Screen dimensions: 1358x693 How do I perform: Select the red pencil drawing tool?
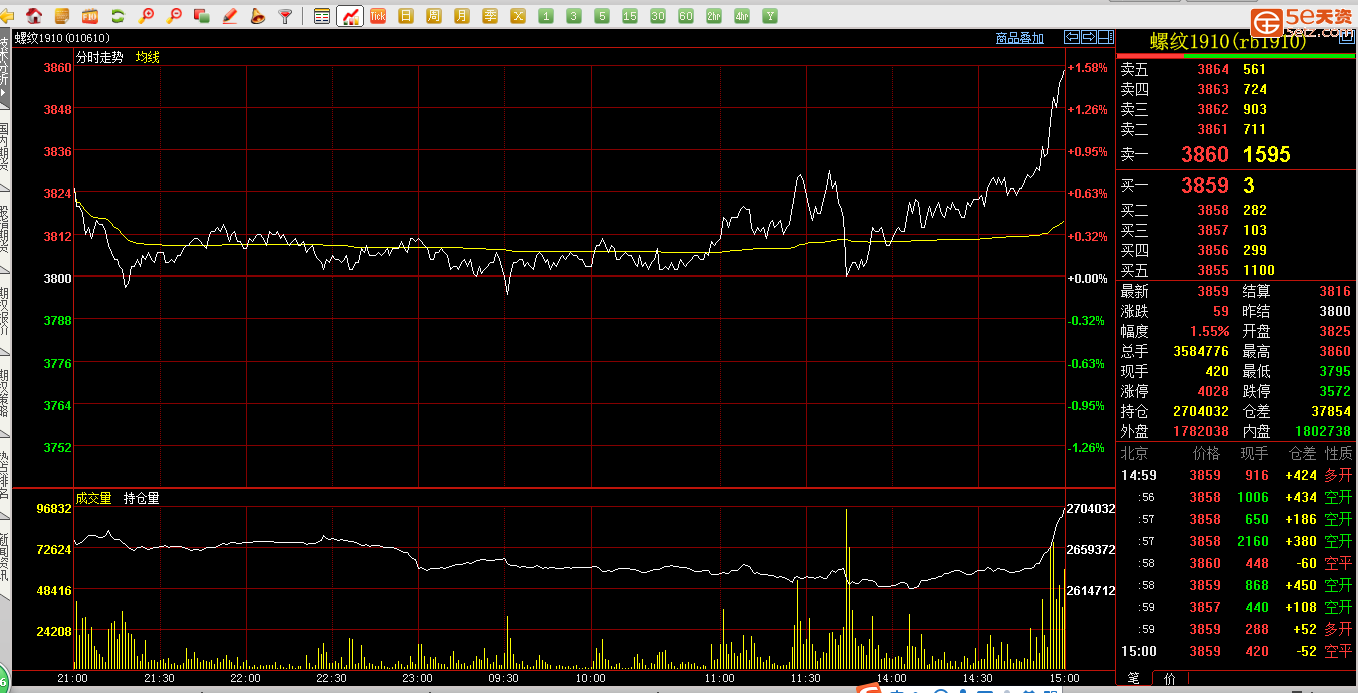pyautogui.click(x=229, y=15)
